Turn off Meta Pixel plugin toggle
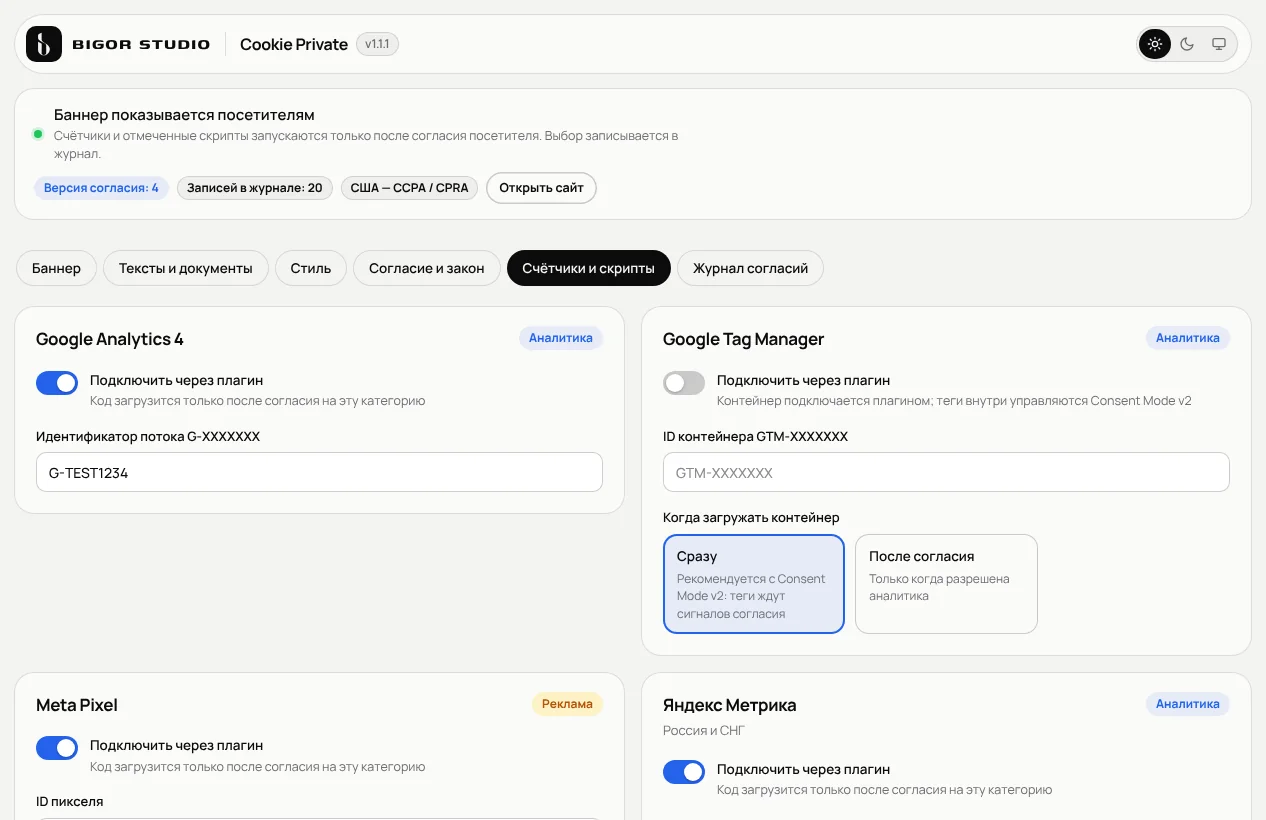Viewport: 1266px width, 820px height. (x=57, y=748)
